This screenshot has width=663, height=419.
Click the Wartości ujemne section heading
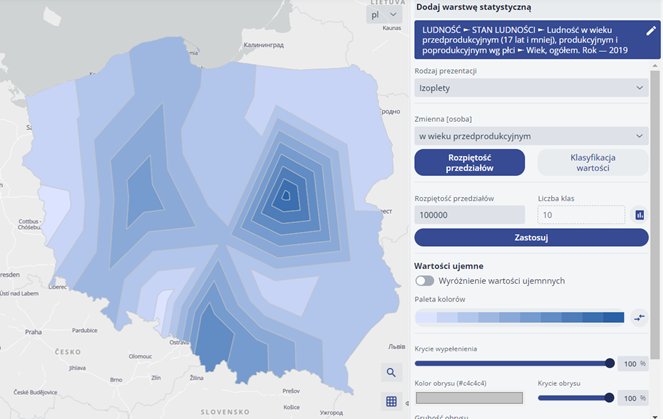449,266
